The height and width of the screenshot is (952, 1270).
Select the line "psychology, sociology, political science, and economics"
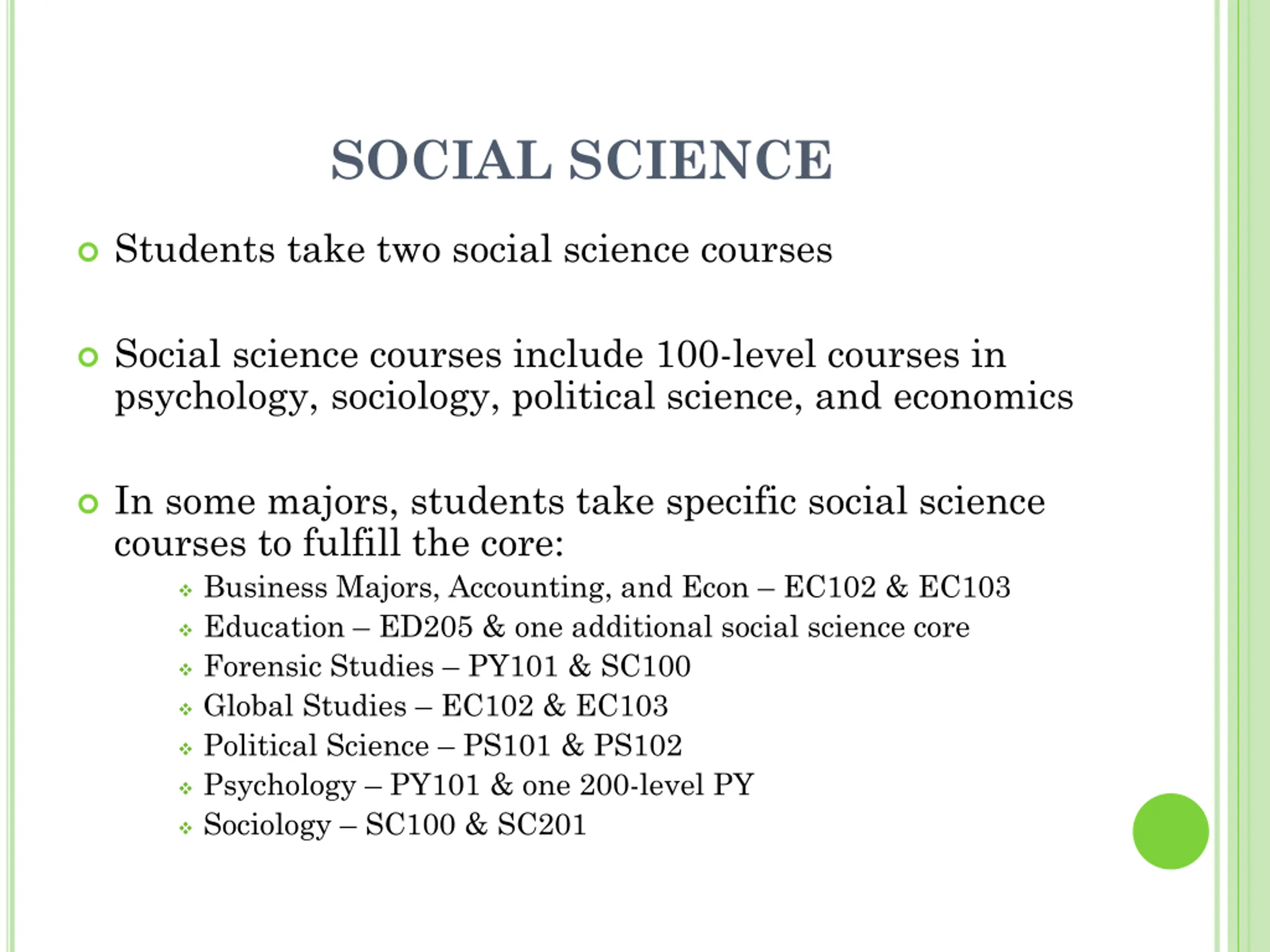[x=594, y=397]
